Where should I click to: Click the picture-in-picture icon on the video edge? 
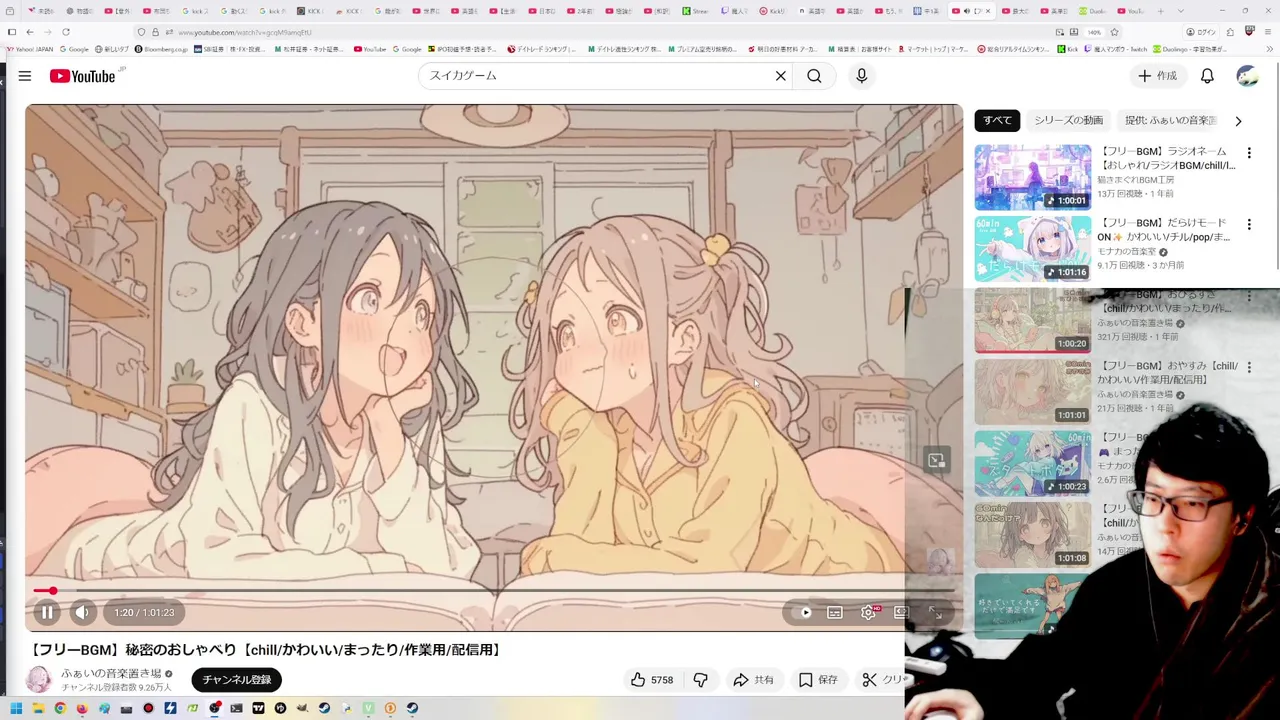coord(936,460)
